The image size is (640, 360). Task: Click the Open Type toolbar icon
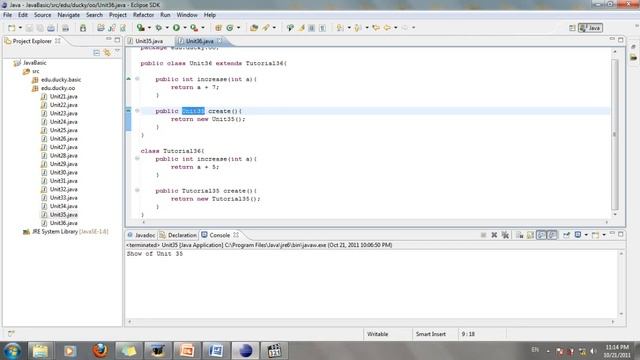point(254,28)
